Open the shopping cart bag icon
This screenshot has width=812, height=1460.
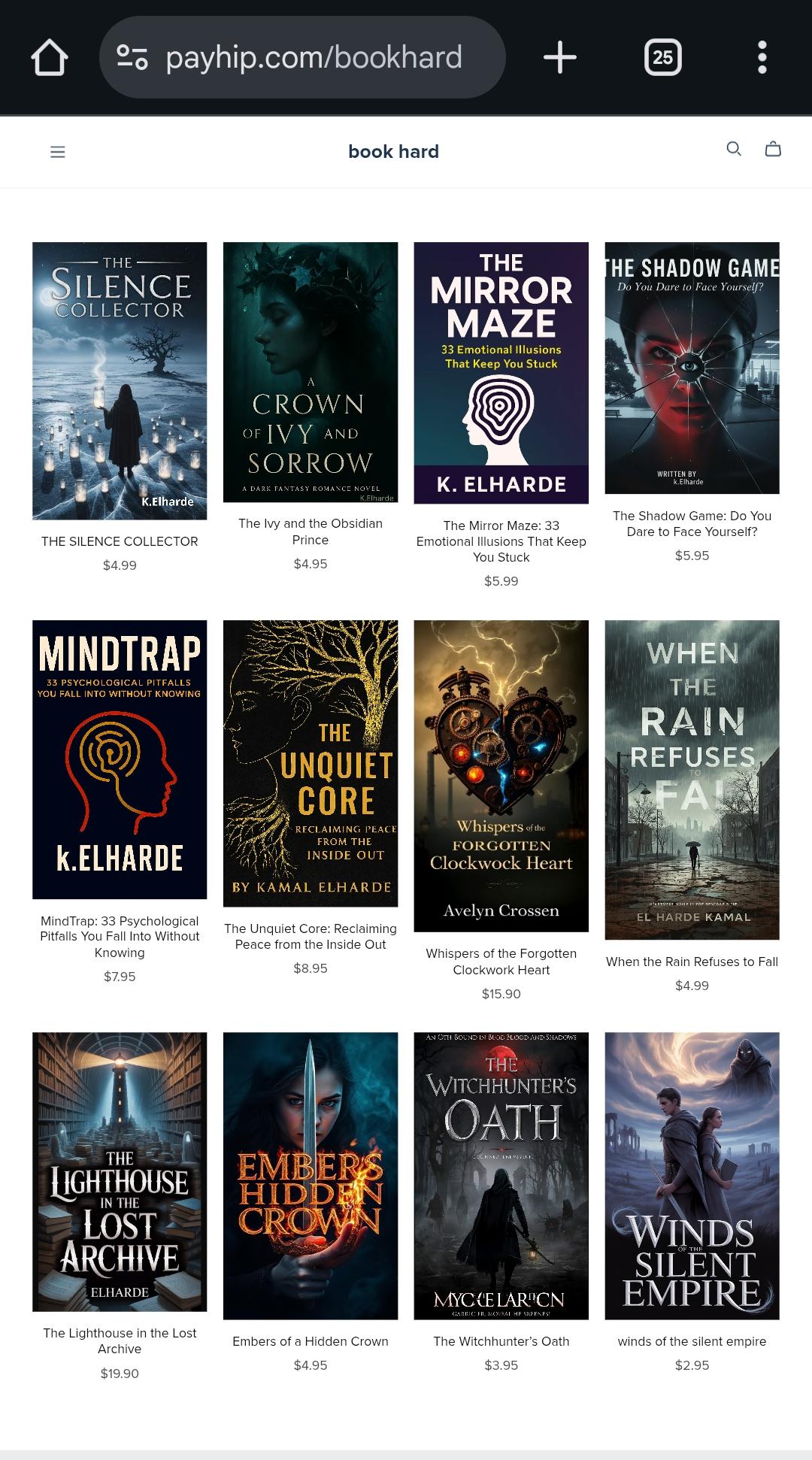[773, 149]
